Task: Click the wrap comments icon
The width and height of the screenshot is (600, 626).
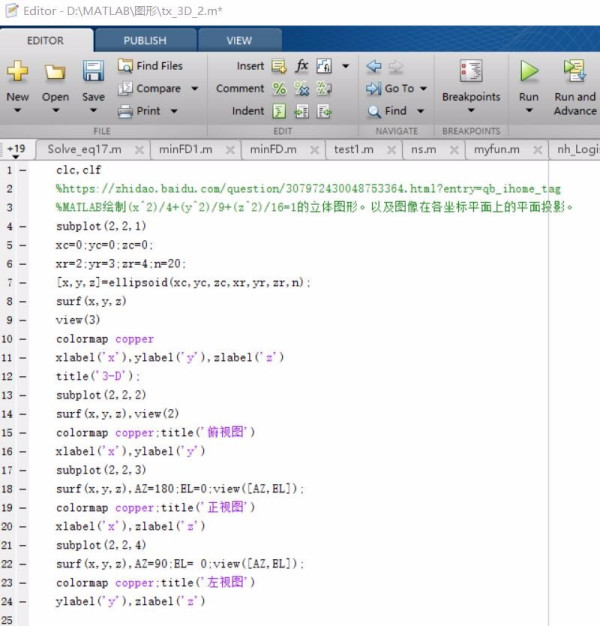Action: [x=324, y=89]
